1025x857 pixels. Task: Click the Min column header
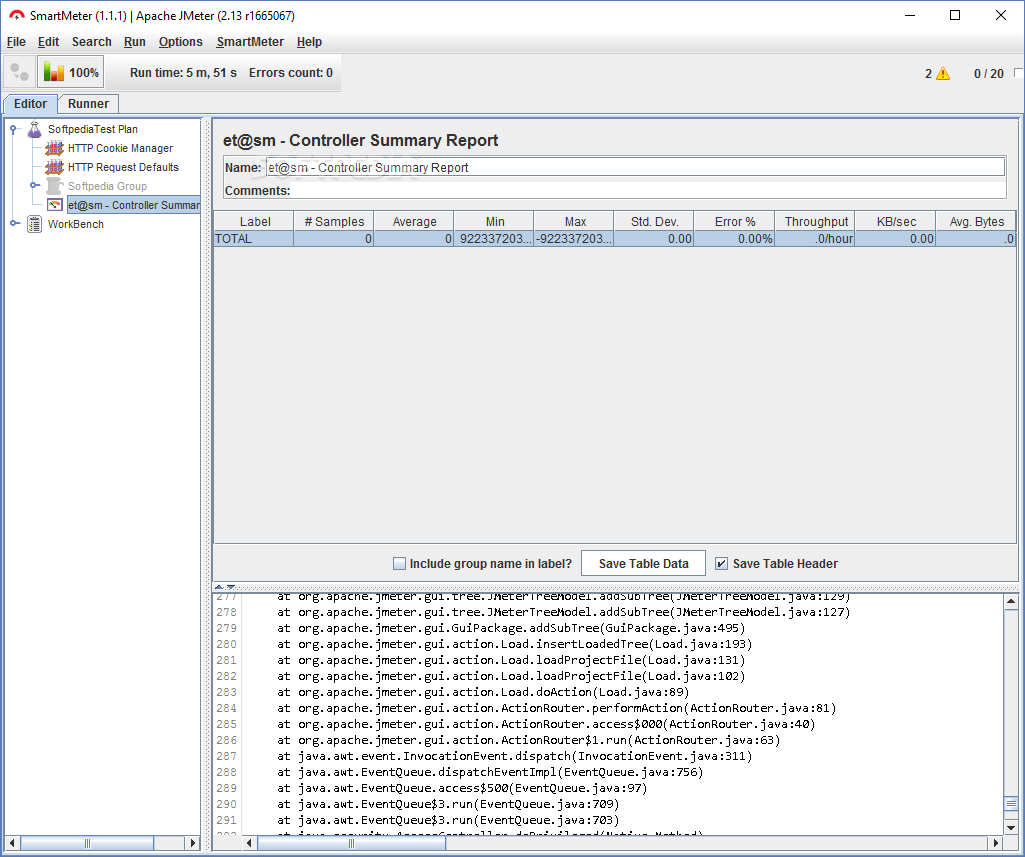(495, 222)
